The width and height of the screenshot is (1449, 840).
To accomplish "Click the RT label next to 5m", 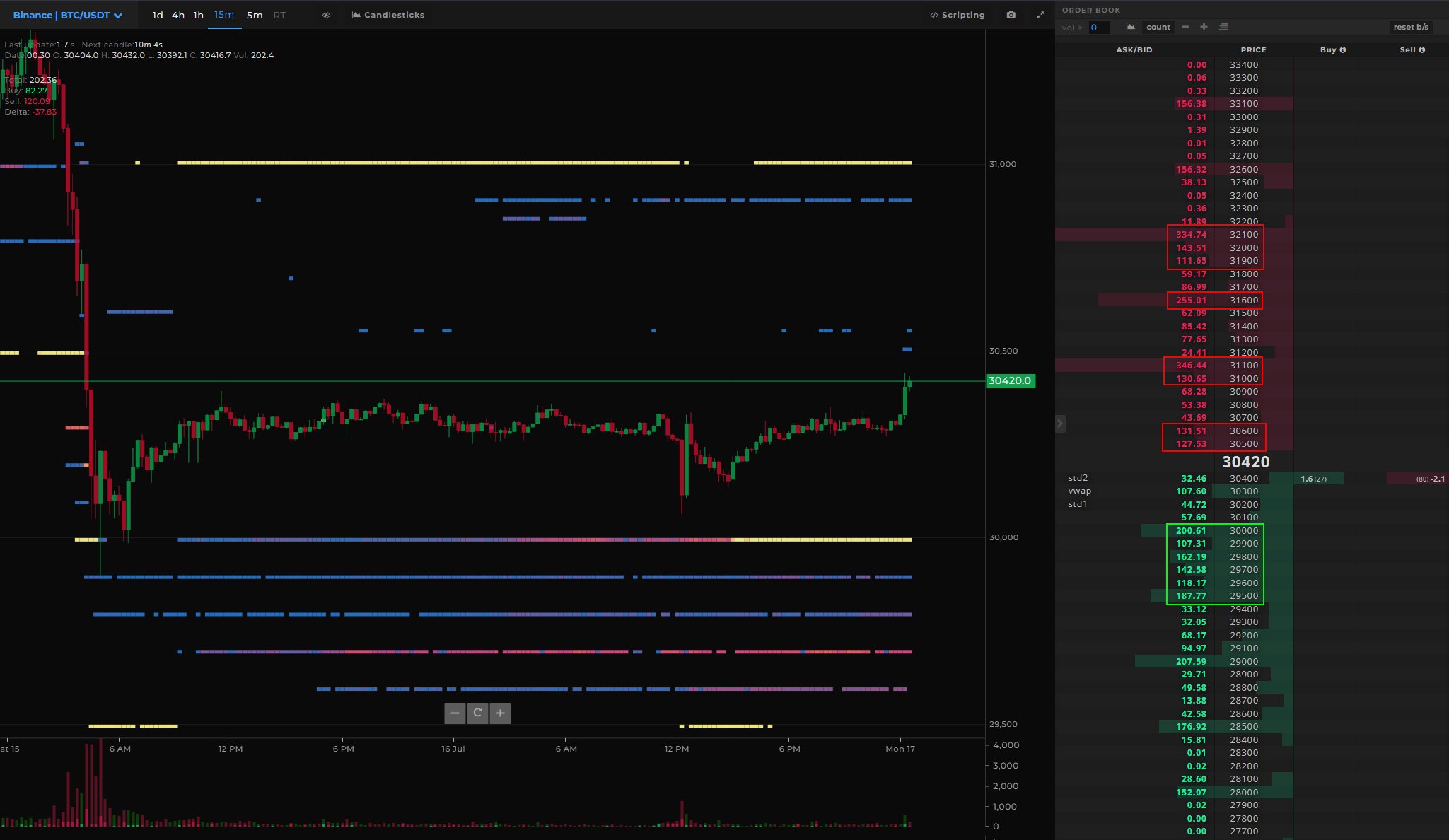I will click(280, 15).
